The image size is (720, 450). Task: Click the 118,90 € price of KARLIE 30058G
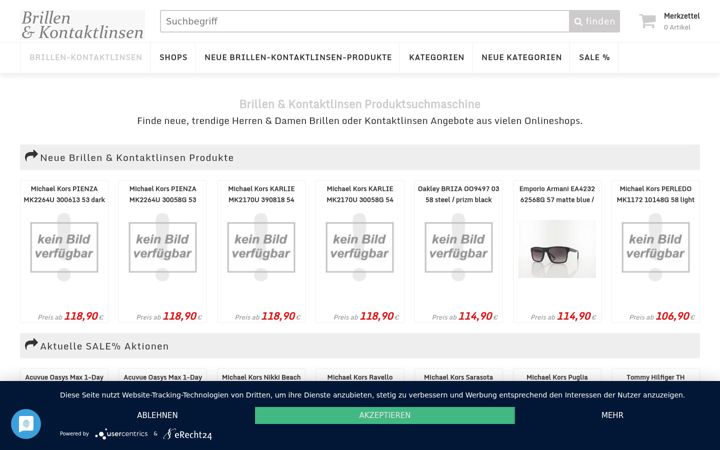379,316
